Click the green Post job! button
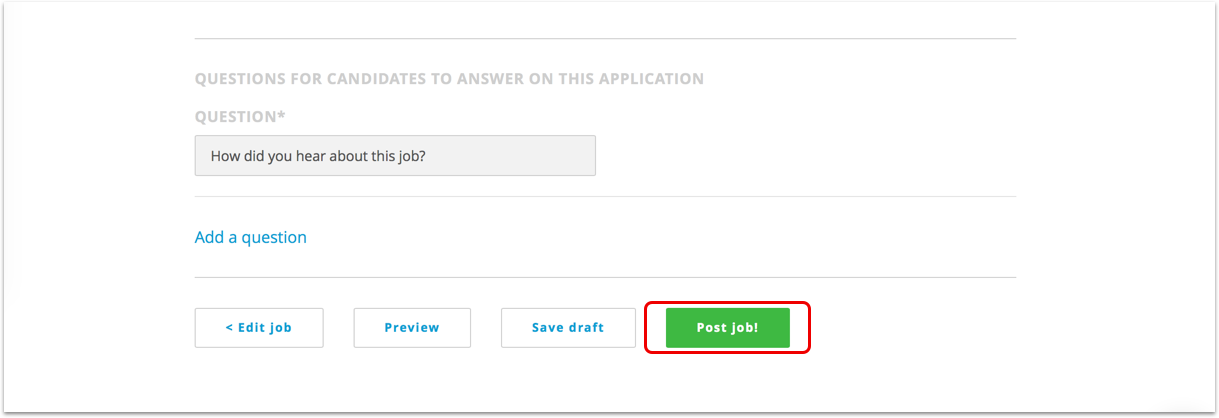The image size is (1219, 418). click(x=727, y=328)
